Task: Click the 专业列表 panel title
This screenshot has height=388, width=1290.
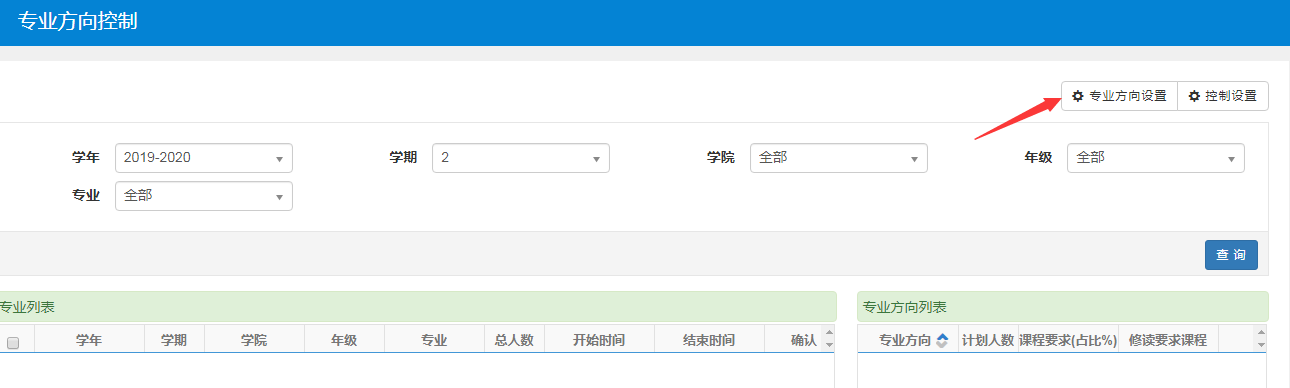Action: point(27,307)
